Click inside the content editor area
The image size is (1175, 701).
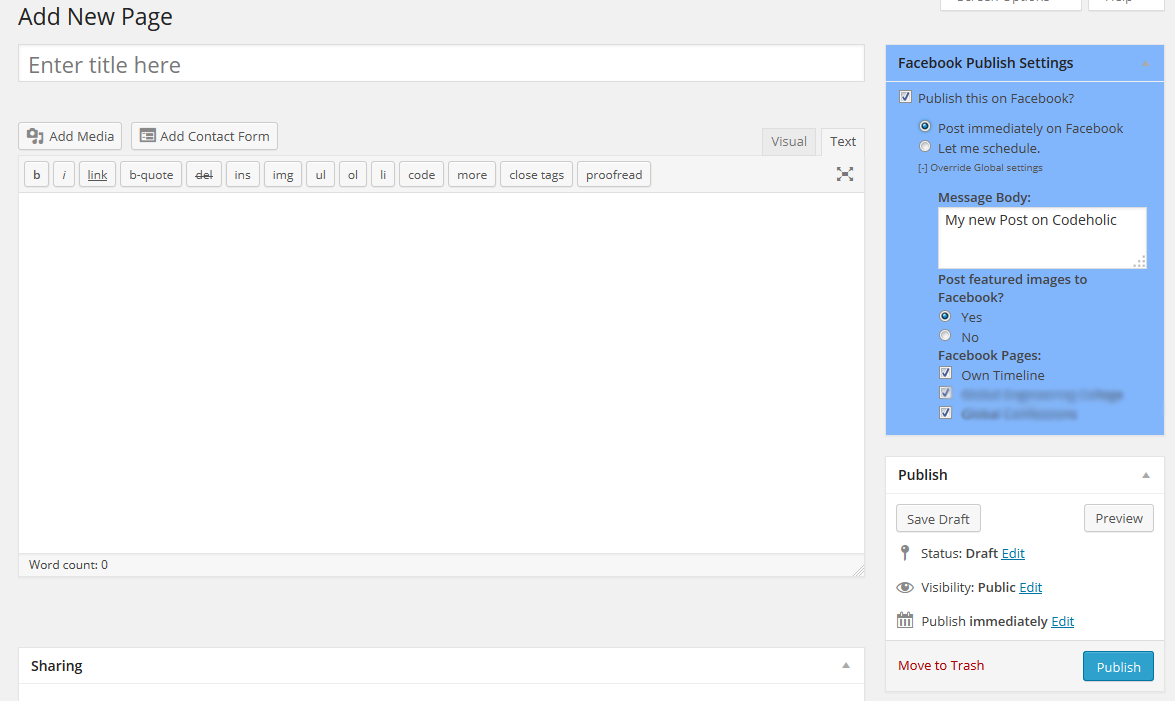click(441, 373)
